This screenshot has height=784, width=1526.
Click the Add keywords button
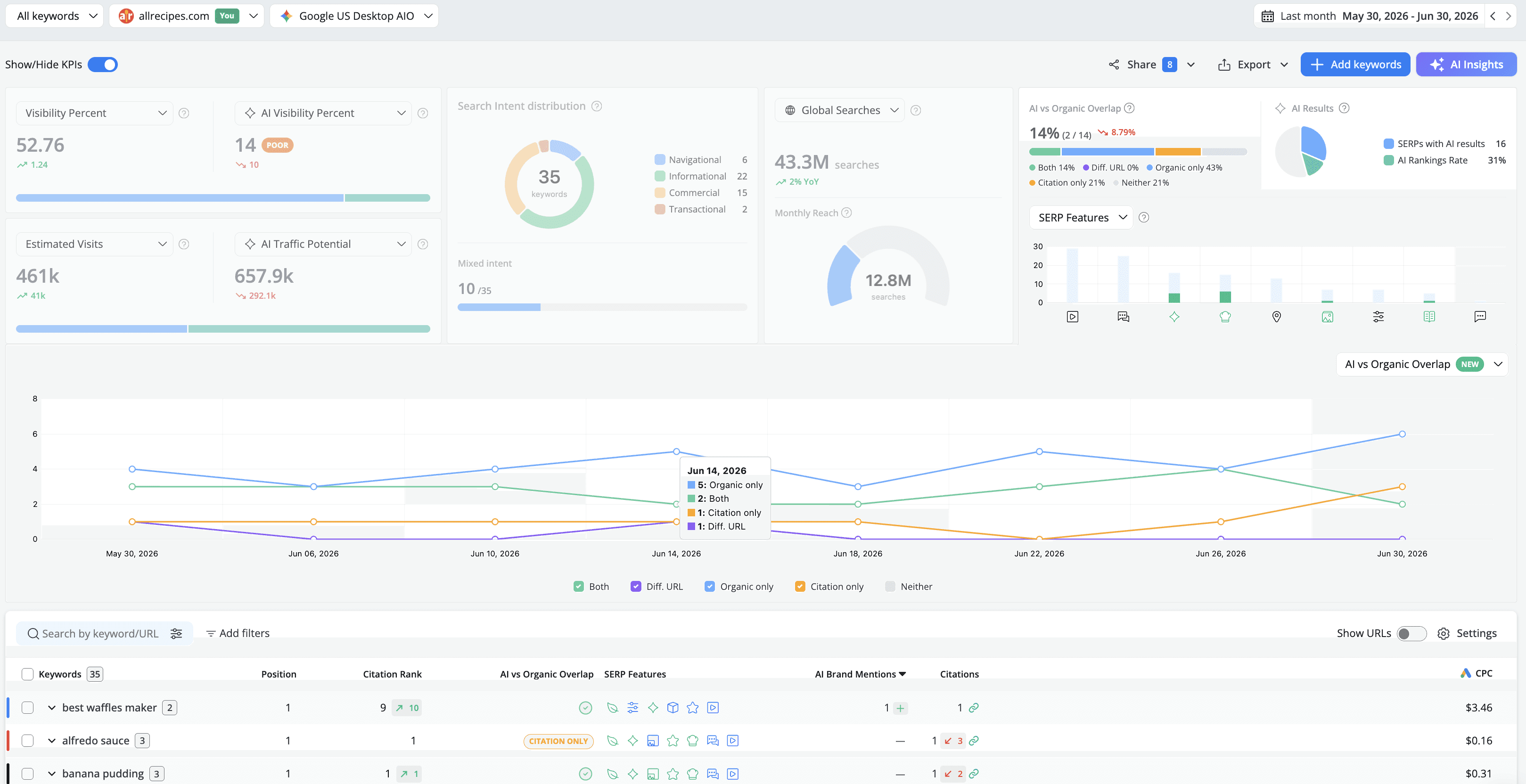(x=1355, y=65)
